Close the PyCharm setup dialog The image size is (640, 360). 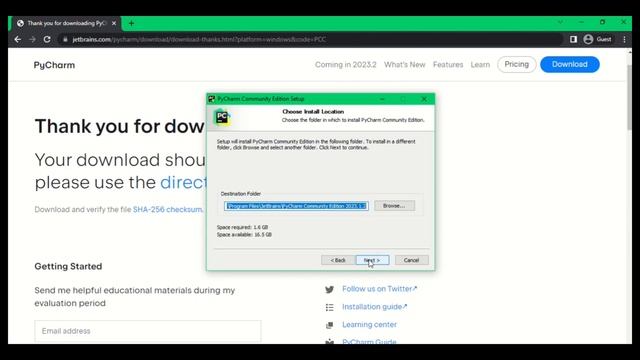point(424,99)
